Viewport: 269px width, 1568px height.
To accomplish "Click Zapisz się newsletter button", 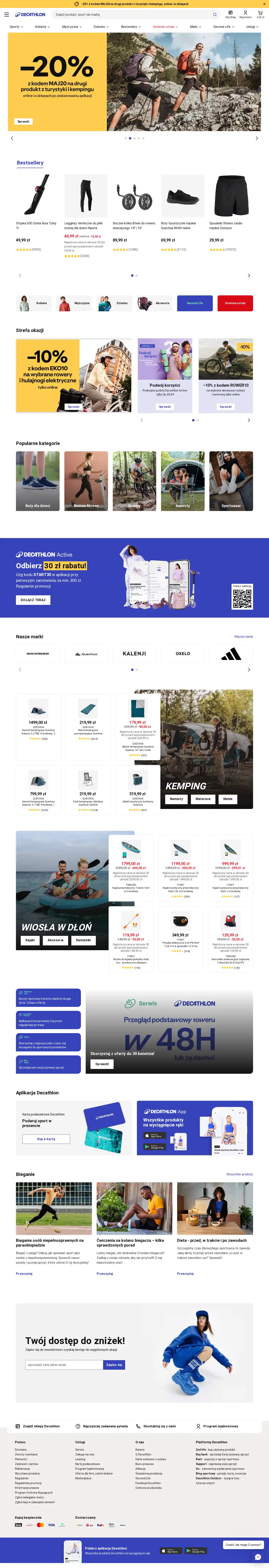I will 114,1365.
